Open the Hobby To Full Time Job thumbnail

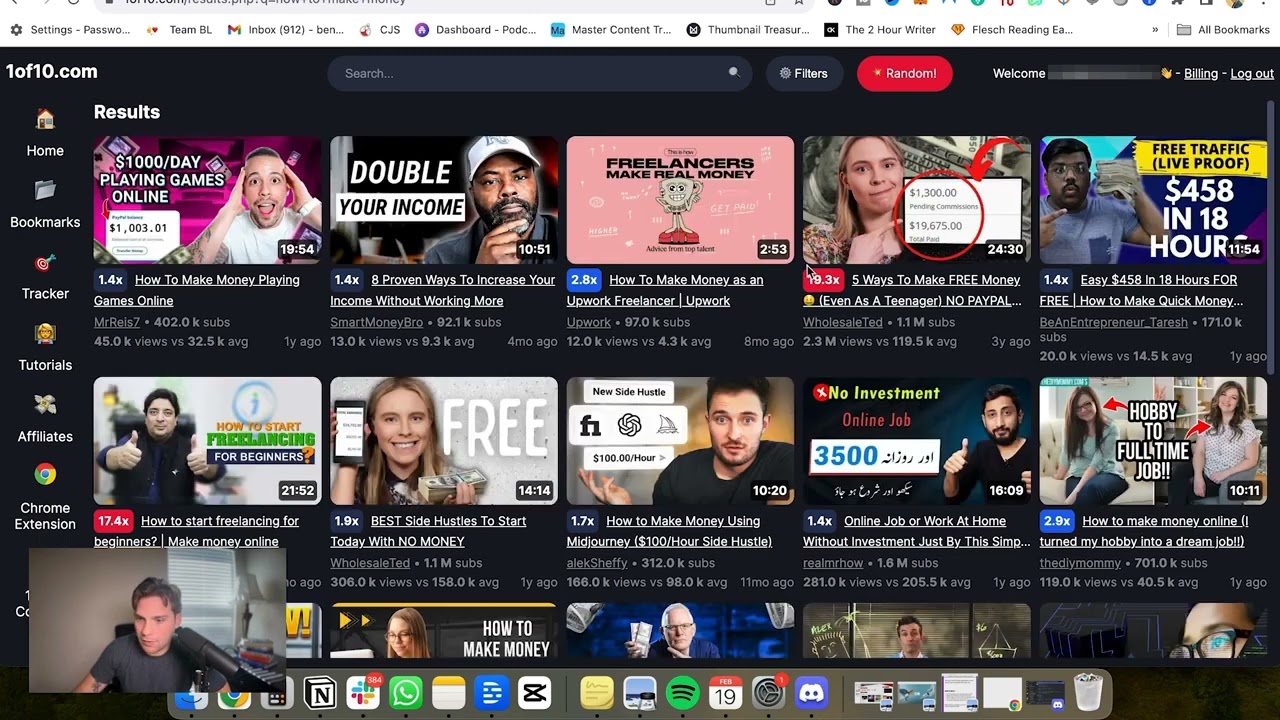pyautogui.click(x=1153, y=441)
